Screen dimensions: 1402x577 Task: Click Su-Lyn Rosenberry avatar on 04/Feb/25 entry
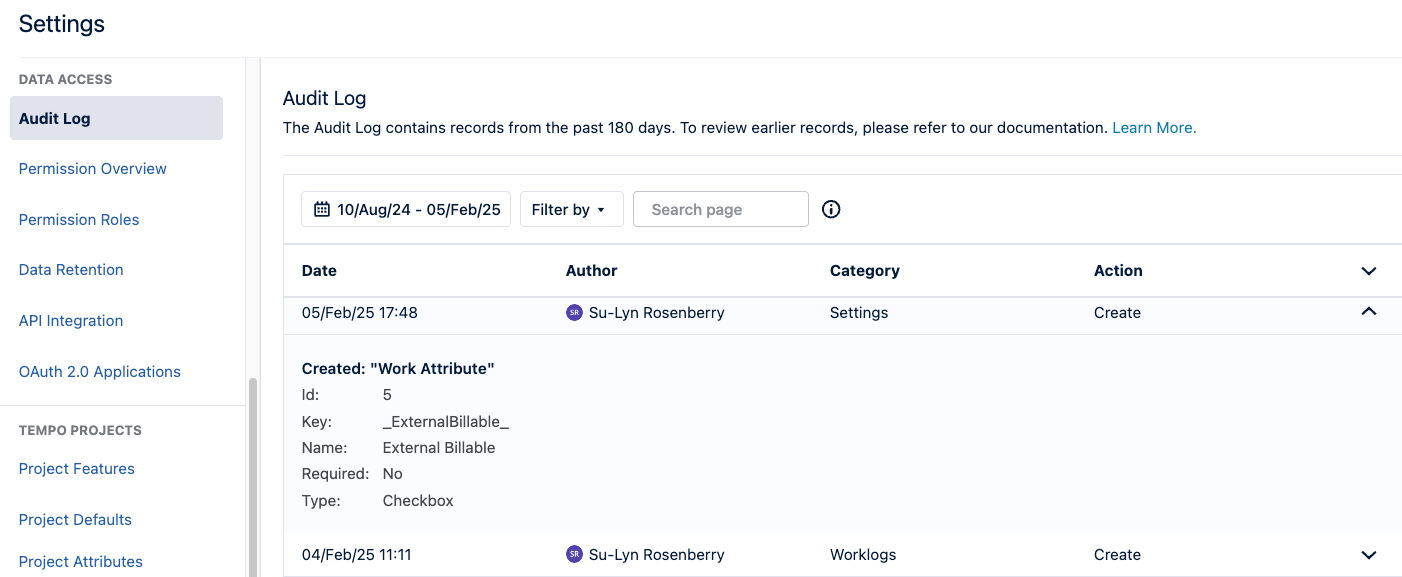click(574, 555)
